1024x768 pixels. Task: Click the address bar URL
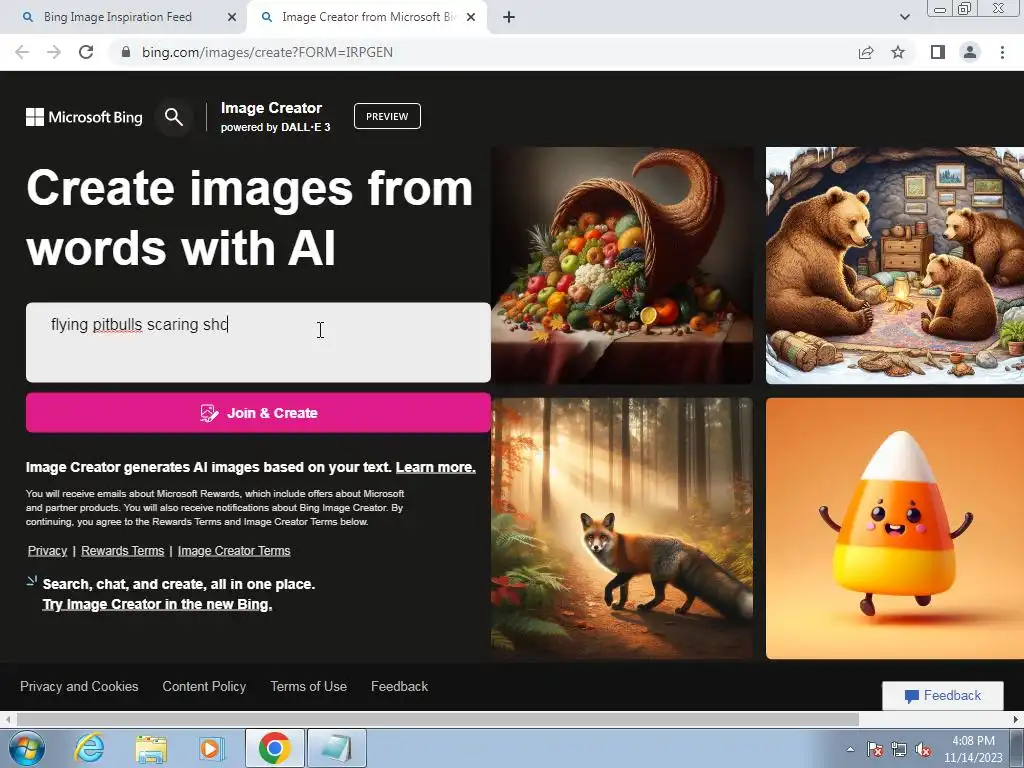[267, 52]
